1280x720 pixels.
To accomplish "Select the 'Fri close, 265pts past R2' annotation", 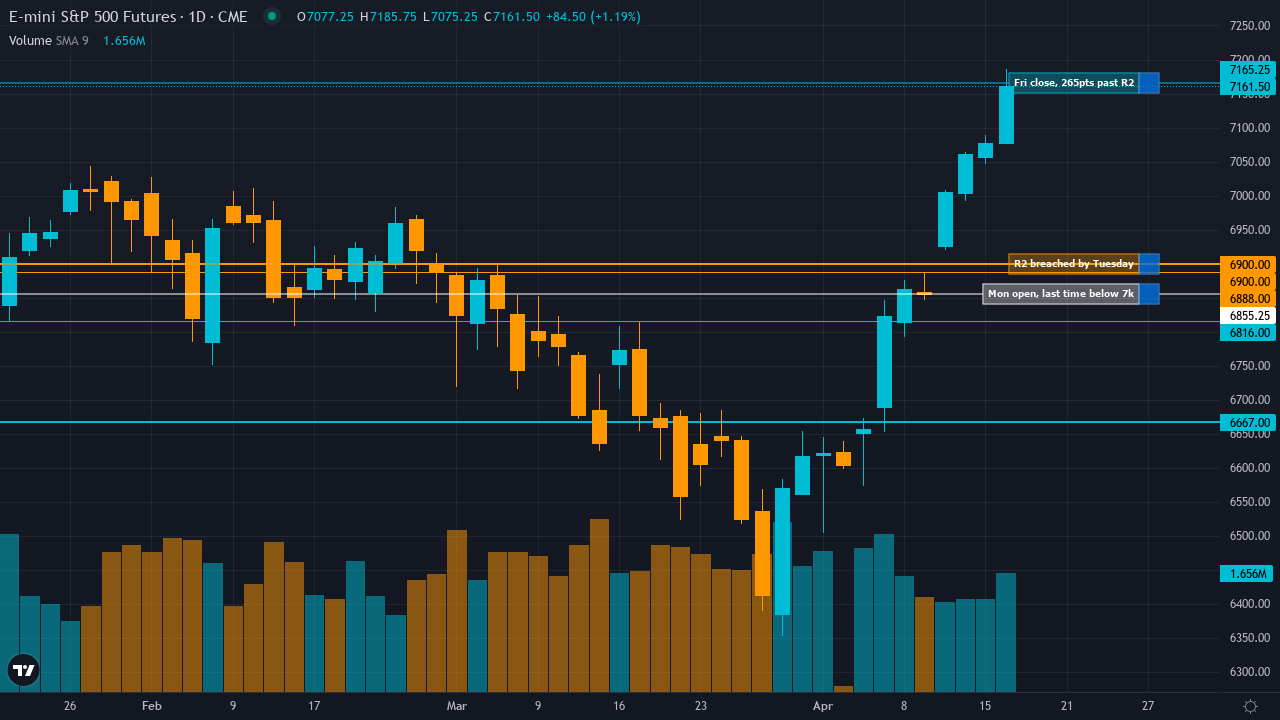I will click(x=1074, y=83).
